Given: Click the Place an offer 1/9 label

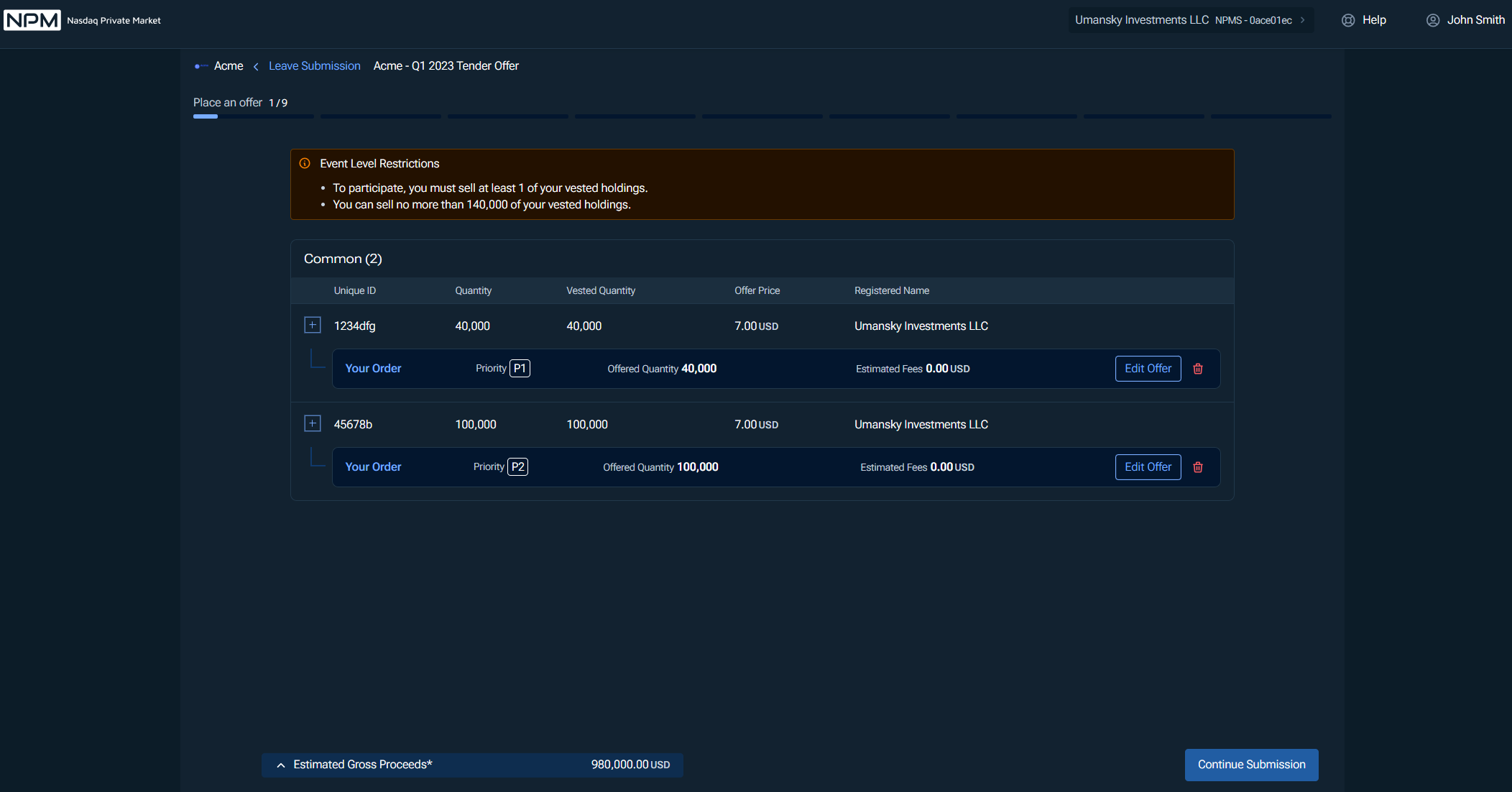Looking at the screenshot, I should tap(240, 103).
